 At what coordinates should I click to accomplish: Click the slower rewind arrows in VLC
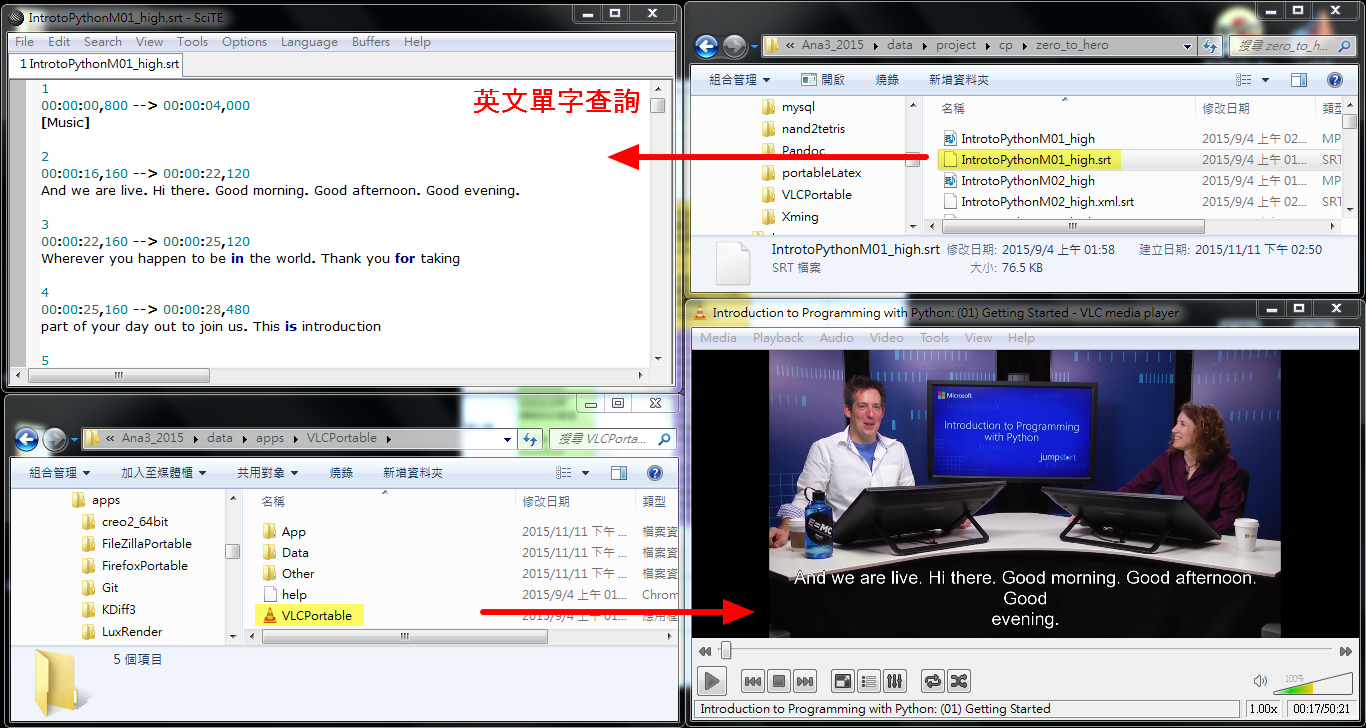(705, 651)
